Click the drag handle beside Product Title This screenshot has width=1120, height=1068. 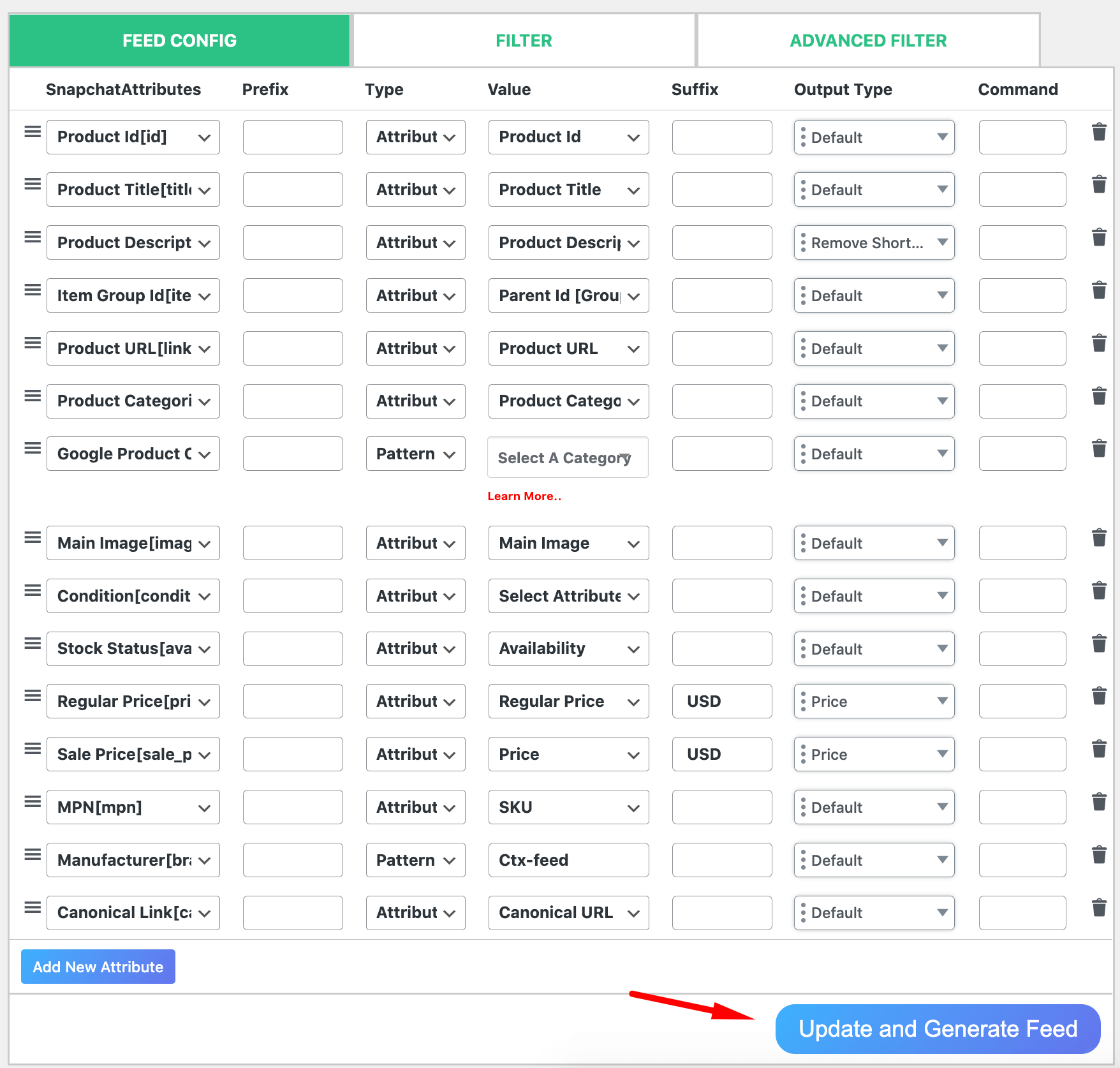tap(31, 184)
